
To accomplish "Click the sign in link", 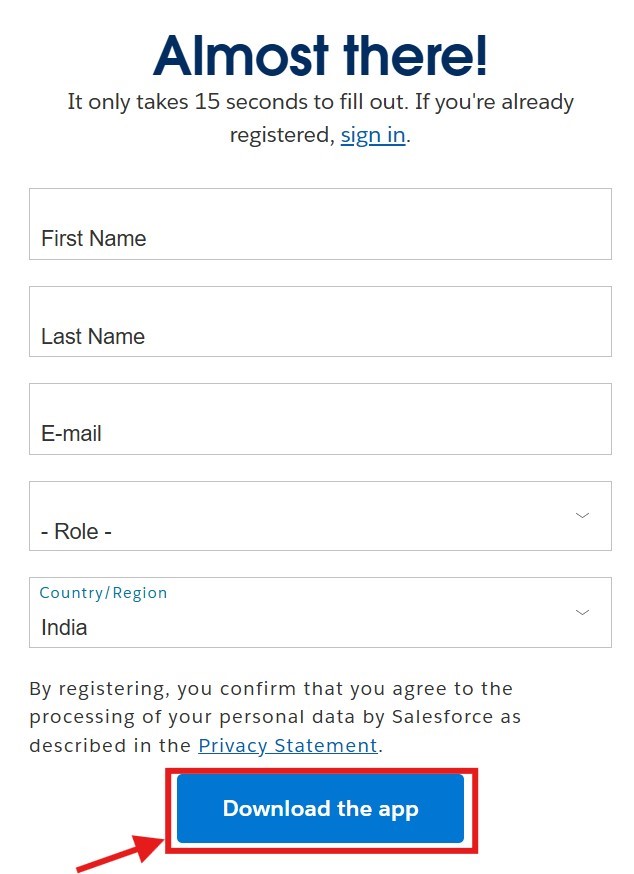I will coord(372,134).
